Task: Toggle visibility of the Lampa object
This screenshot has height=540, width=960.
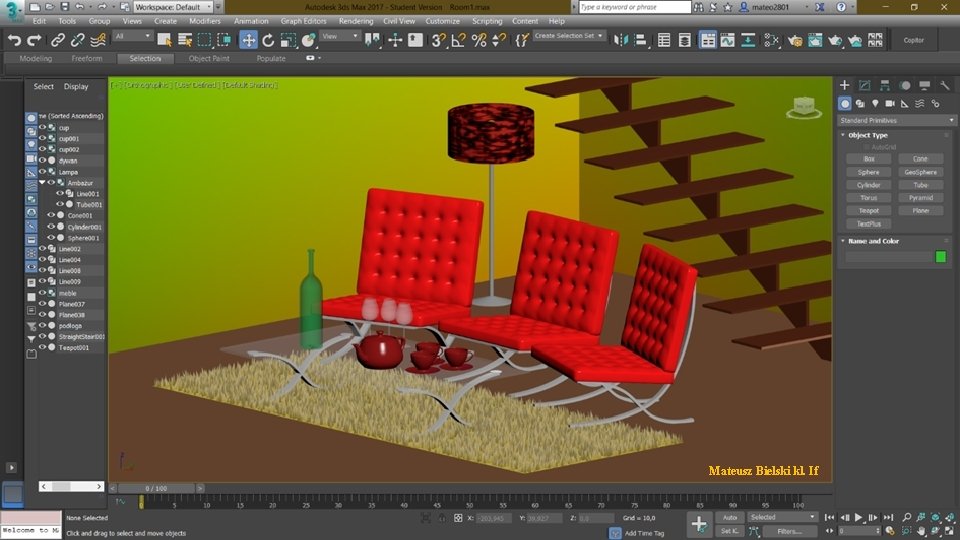Action: (x=42, y=171)
